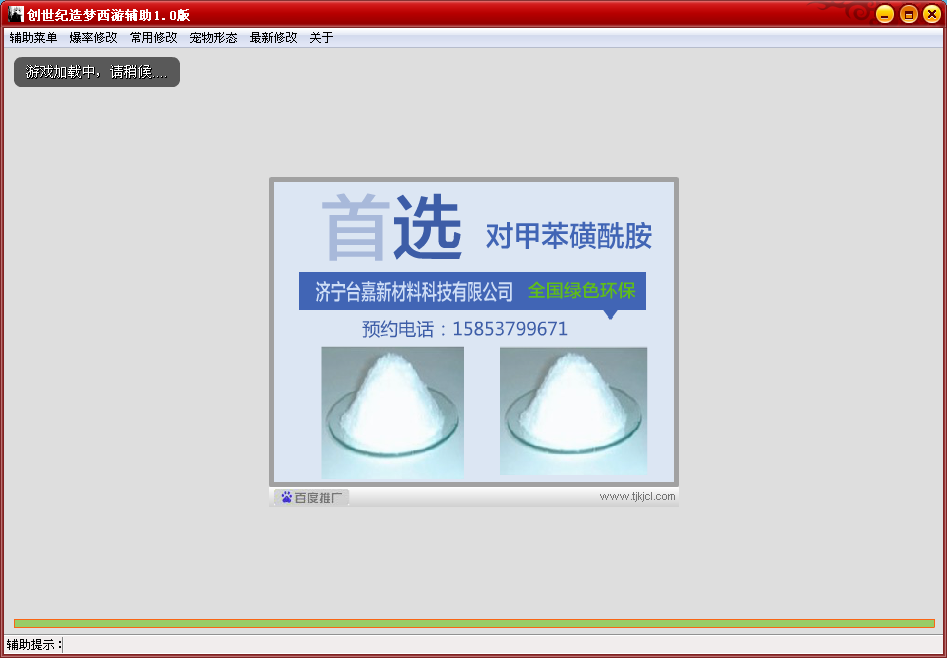Click the phone number 15853799671

point(510,329)
